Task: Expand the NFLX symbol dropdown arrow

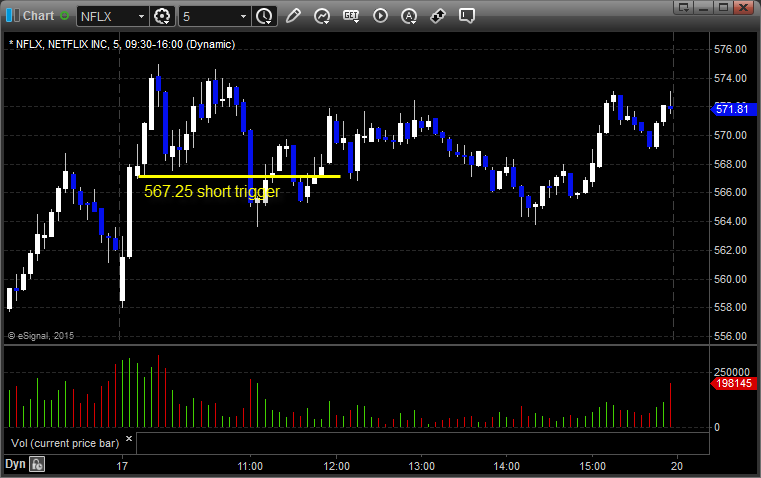Action: [141, 16]
